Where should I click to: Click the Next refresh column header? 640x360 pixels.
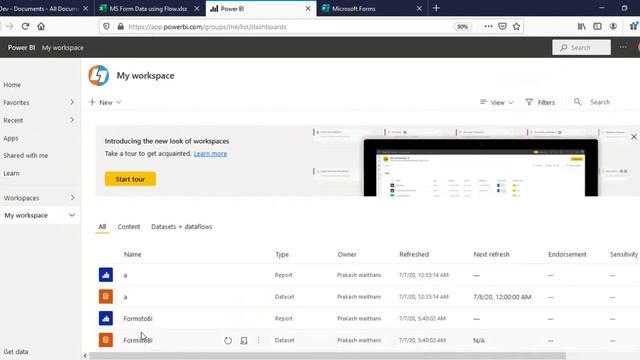(491, 254)
